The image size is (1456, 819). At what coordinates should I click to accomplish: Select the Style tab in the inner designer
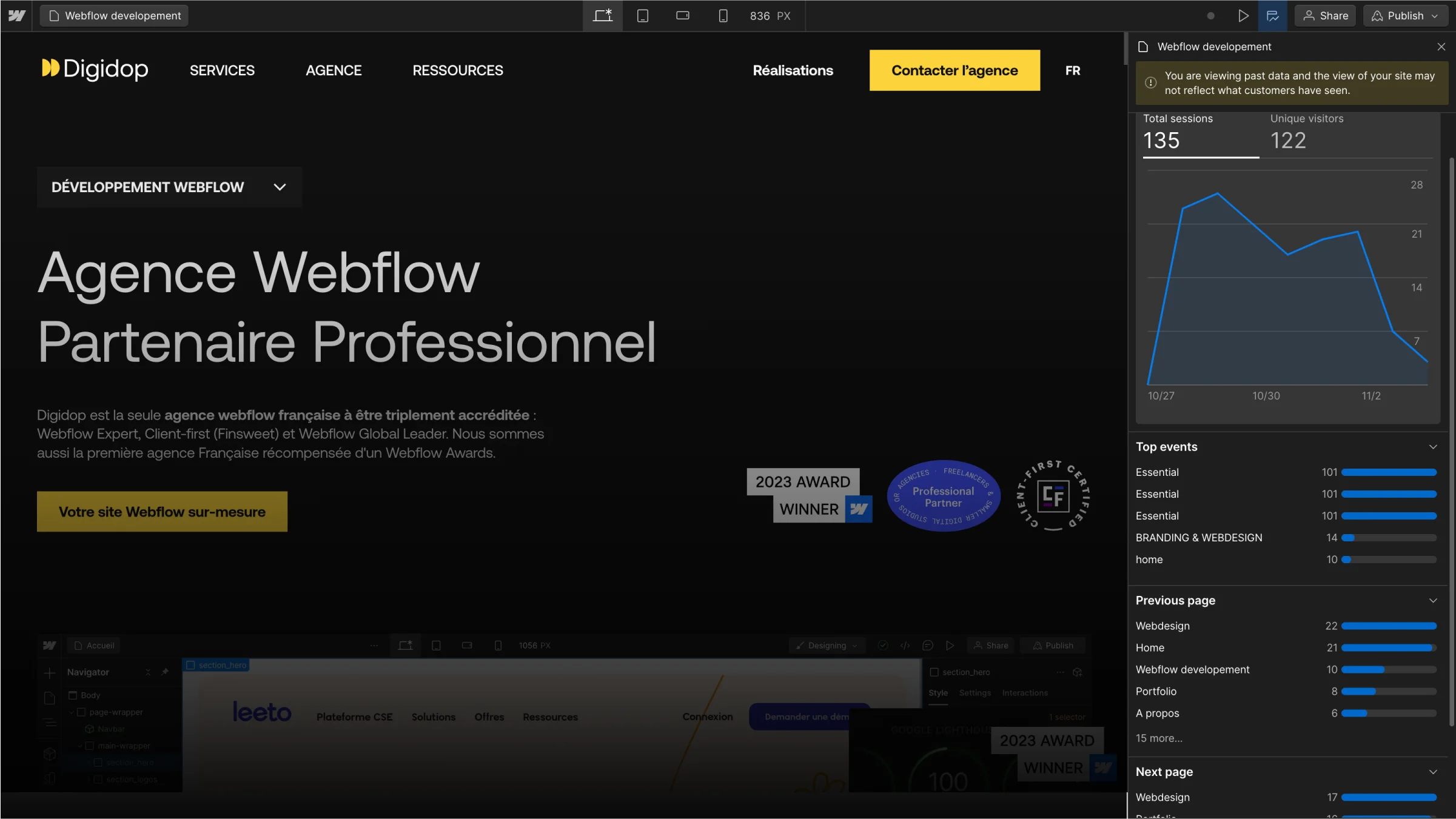pos(938,693)
